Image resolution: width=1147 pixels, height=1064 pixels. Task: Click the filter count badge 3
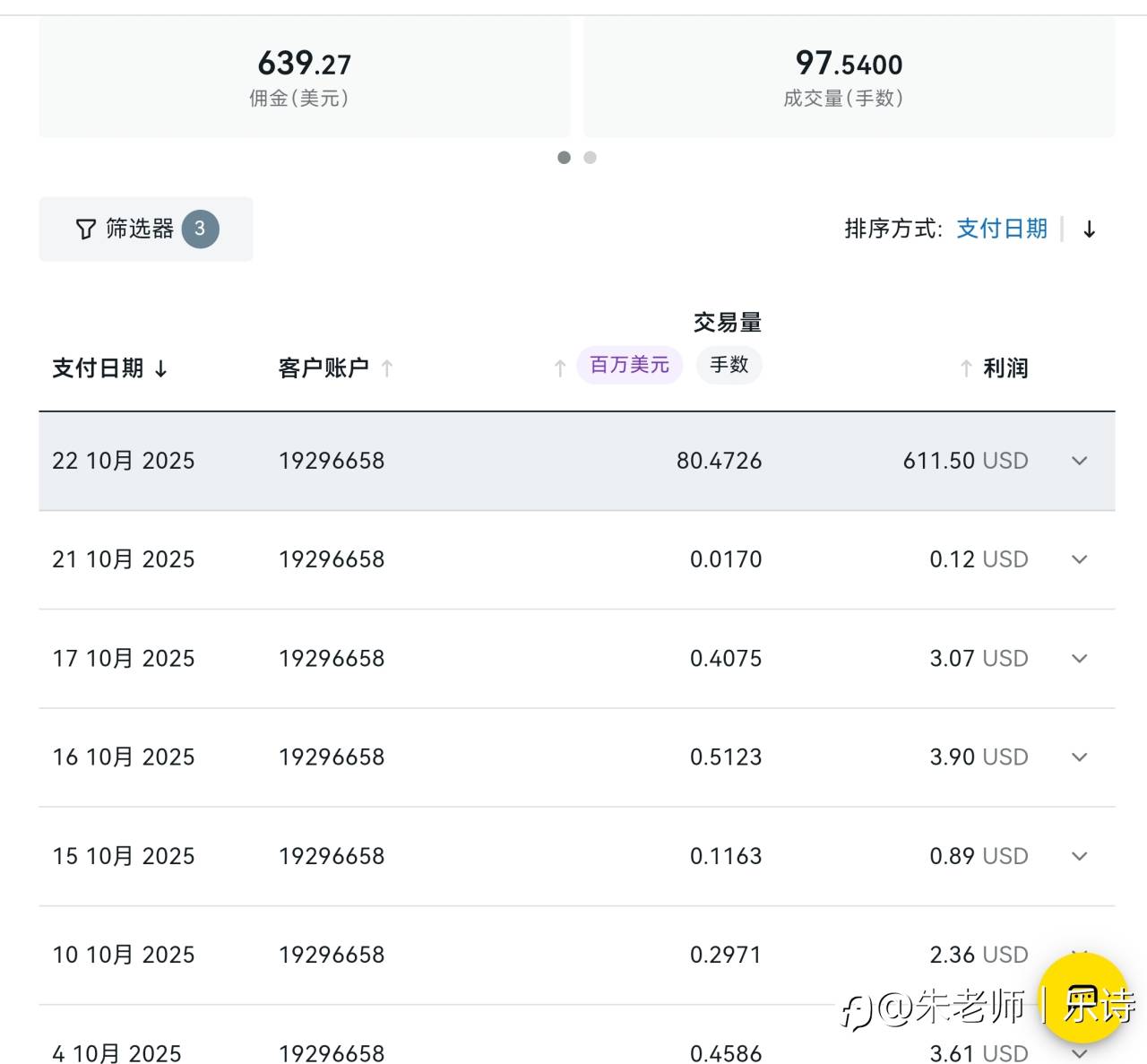click(x=200, y=229)
